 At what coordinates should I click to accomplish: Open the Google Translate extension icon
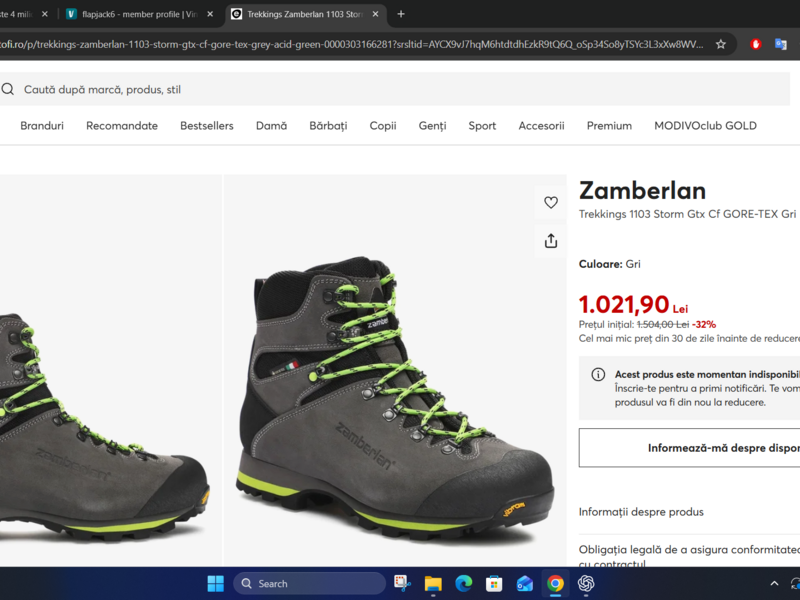[x=781, y=44]
